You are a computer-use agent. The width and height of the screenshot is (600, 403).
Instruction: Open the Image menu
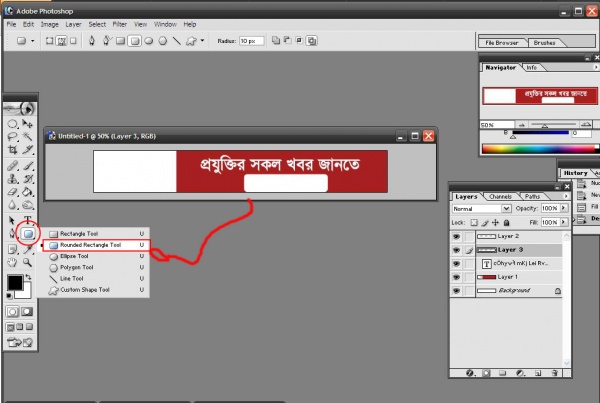pos(50,24)
